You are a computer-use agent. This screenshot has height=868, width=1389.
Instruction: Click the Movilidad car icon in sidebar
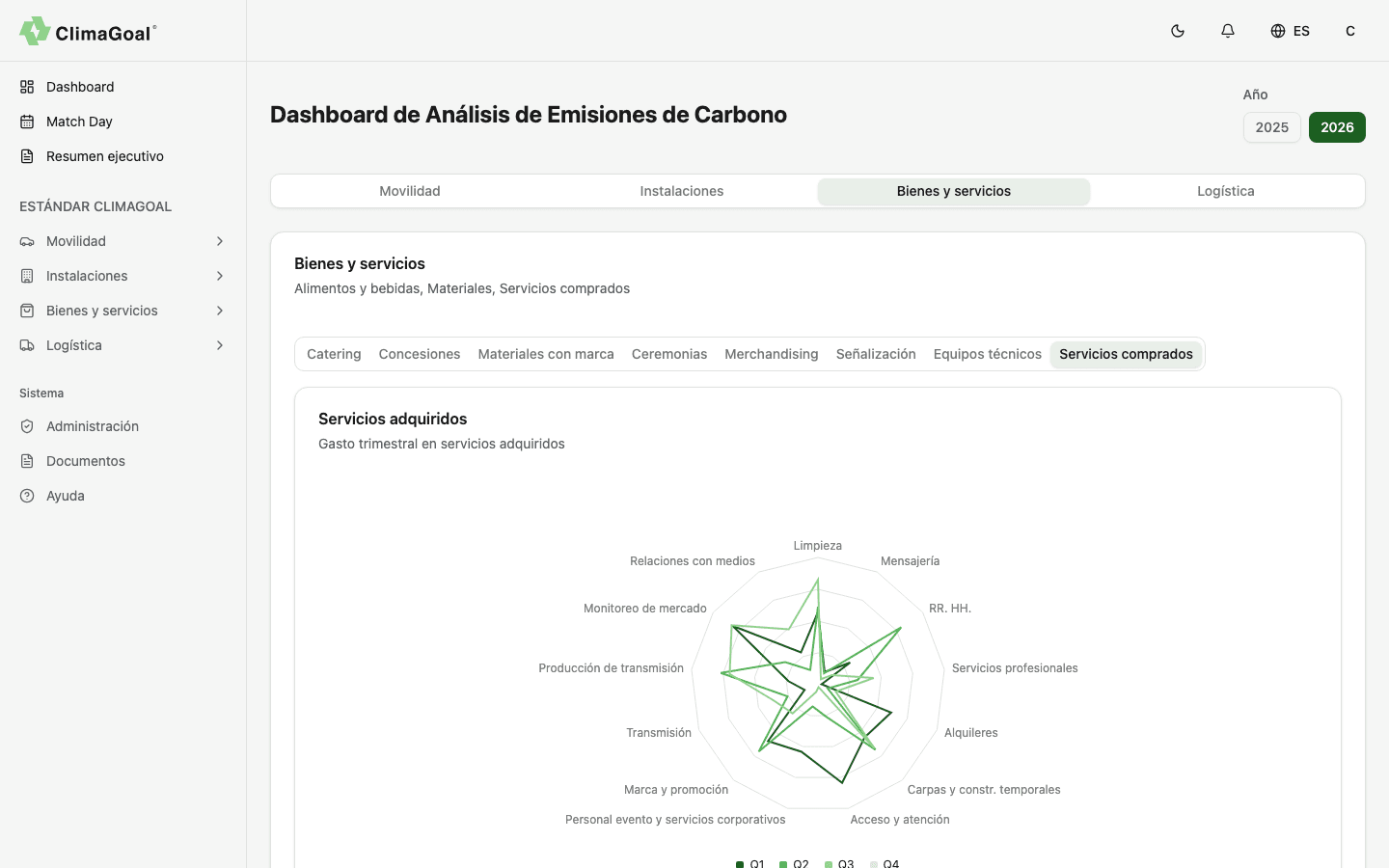tap(27, 241)
